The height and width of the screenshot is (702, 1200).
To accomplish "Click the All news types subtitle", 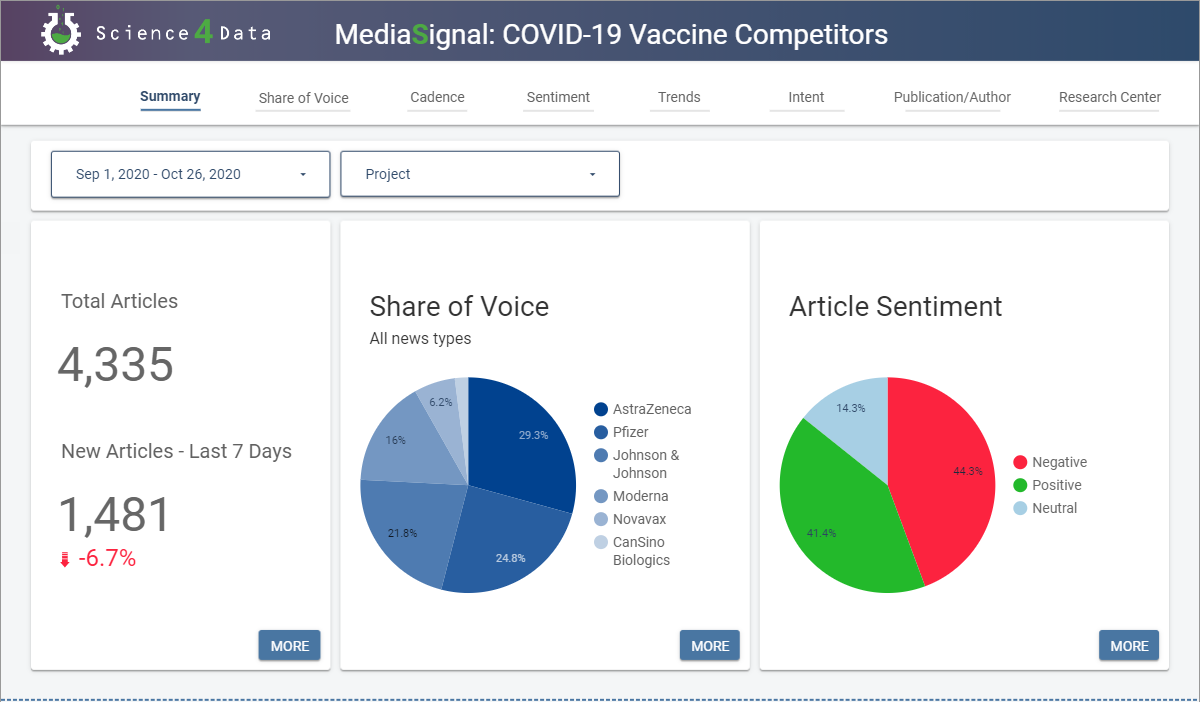I will point(420,339).
